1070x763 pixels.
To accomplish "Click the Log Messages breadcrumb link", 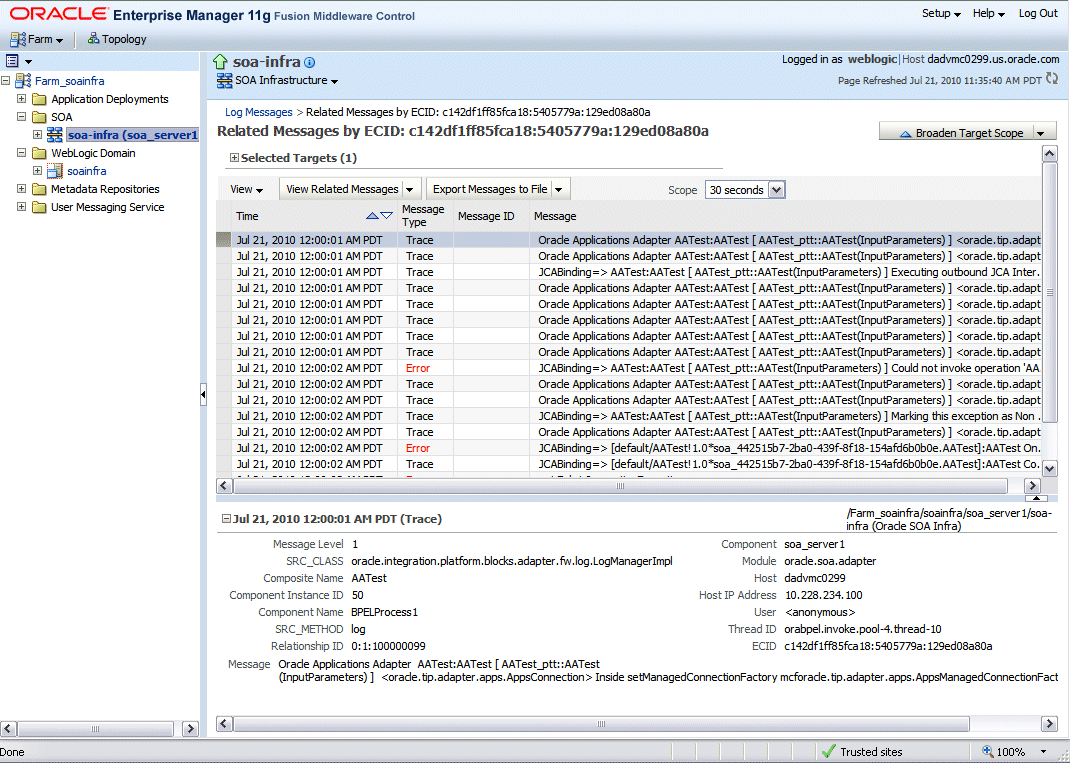I will point(258,112).
